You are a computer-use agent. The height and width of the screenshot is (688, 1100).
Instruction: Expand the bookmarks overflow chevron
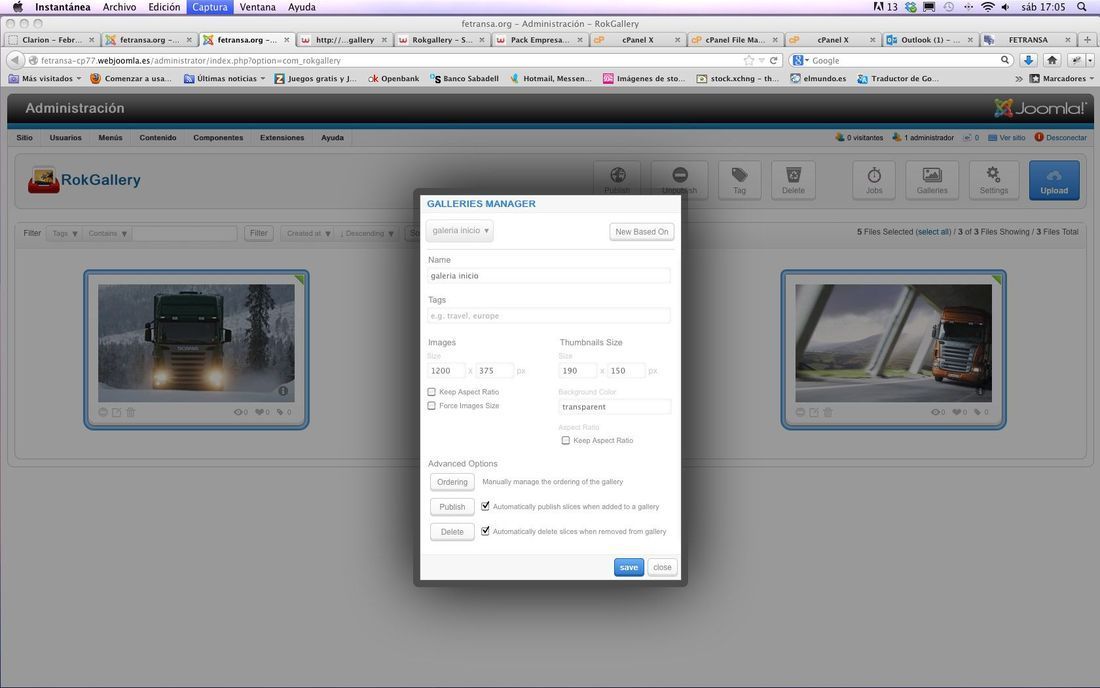pos(1019,79)
